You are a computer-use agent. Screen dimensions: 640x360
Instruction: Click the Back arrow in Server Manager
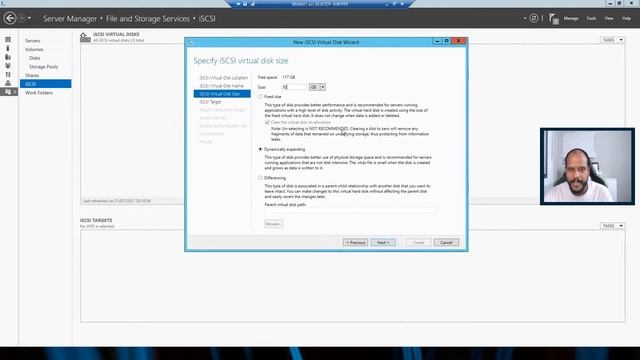pos(10,18)
